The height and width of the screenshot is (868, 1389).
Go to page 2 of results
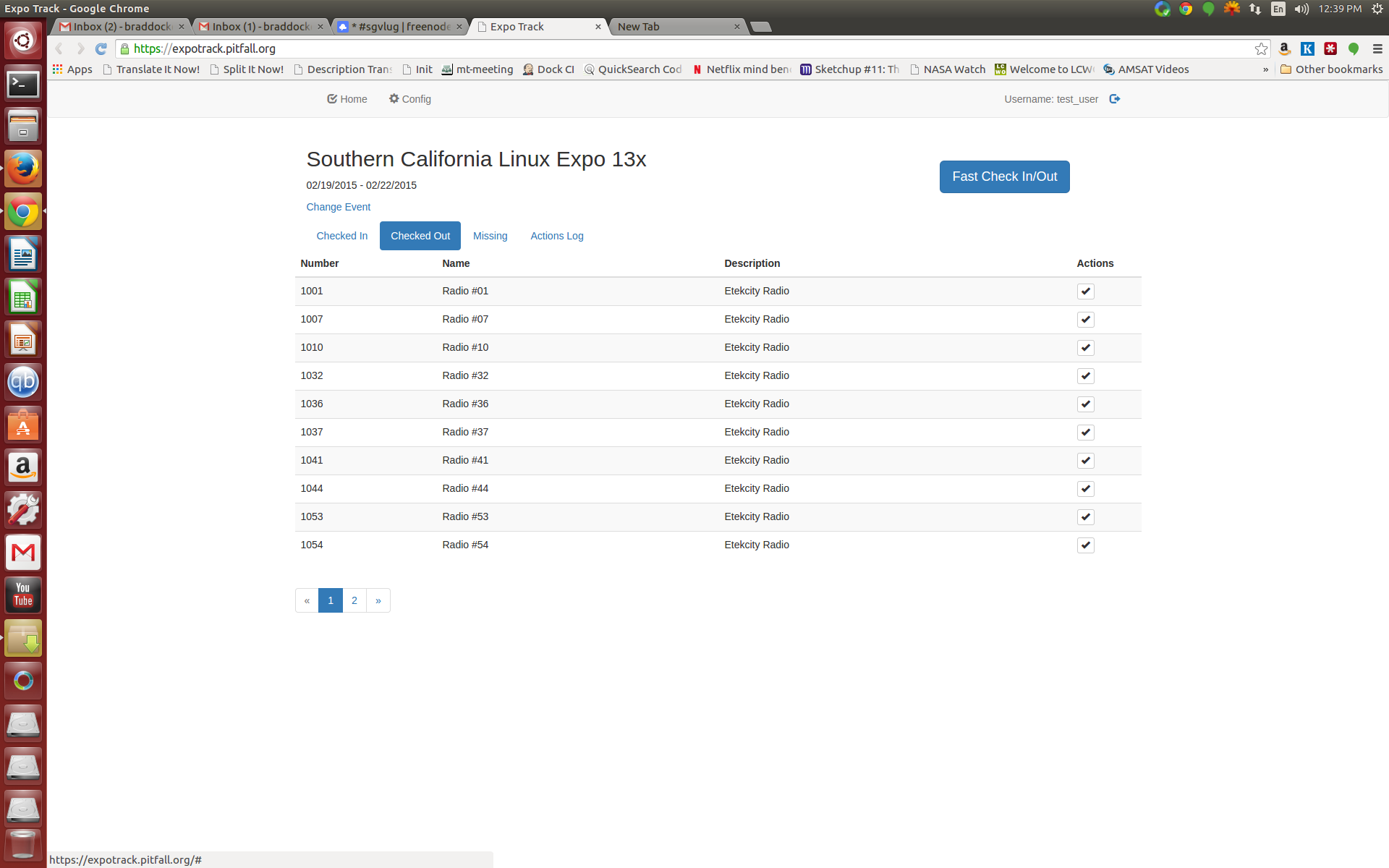coord(354,600)
